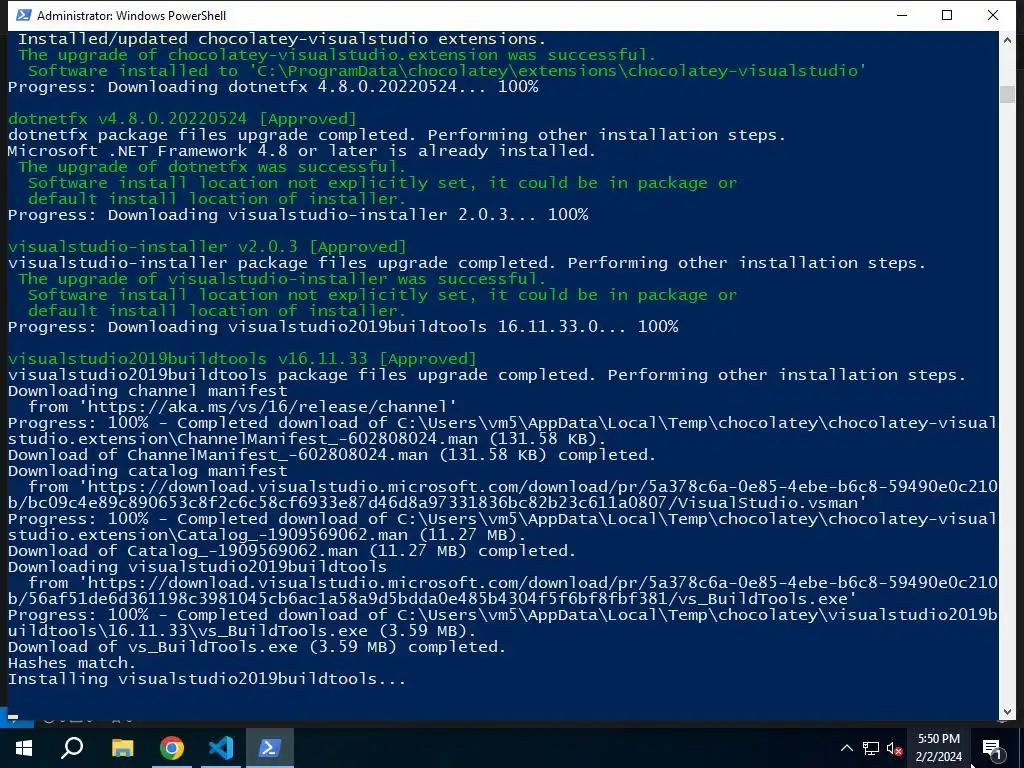This screenshot has height=768, width=1024.
Task: Click the PowerShell icon in the title bar
Action: (x=24, y=15)
